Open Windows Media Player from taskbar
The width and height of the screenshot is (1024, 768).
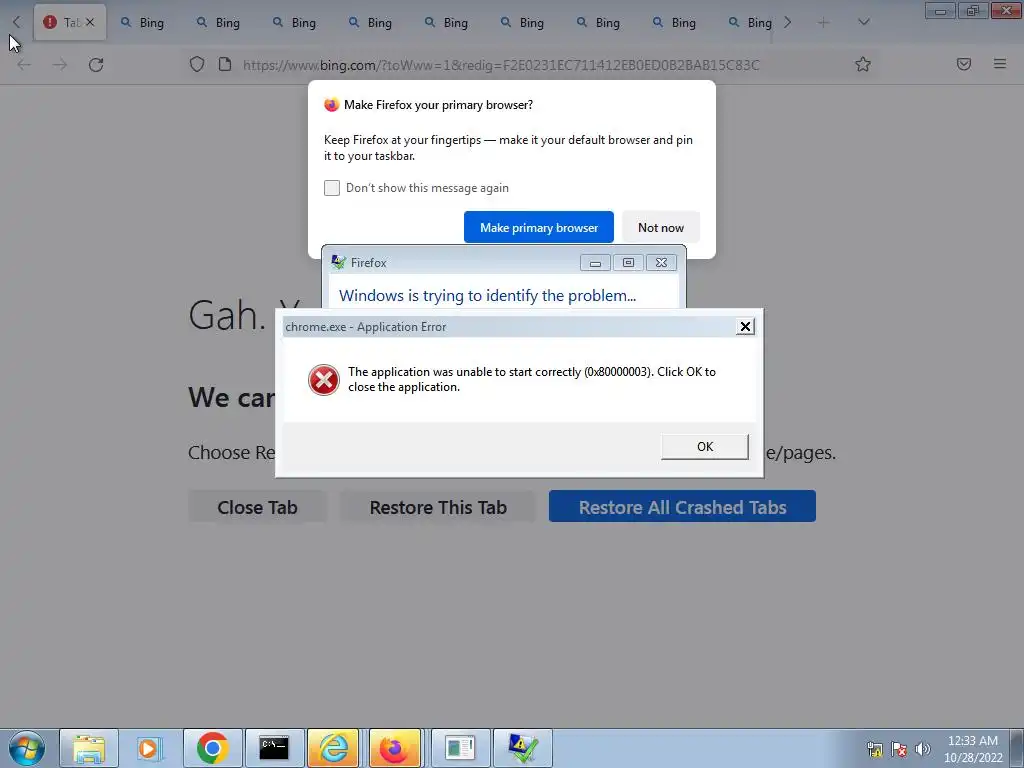tap(150, 748)
